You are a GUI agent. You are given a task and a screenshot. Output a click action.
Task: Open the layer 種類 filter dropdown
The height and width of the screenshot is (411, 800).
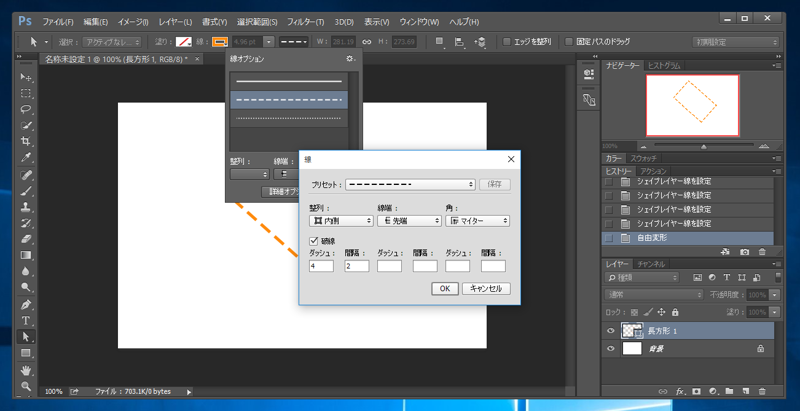tap(642, 278)
